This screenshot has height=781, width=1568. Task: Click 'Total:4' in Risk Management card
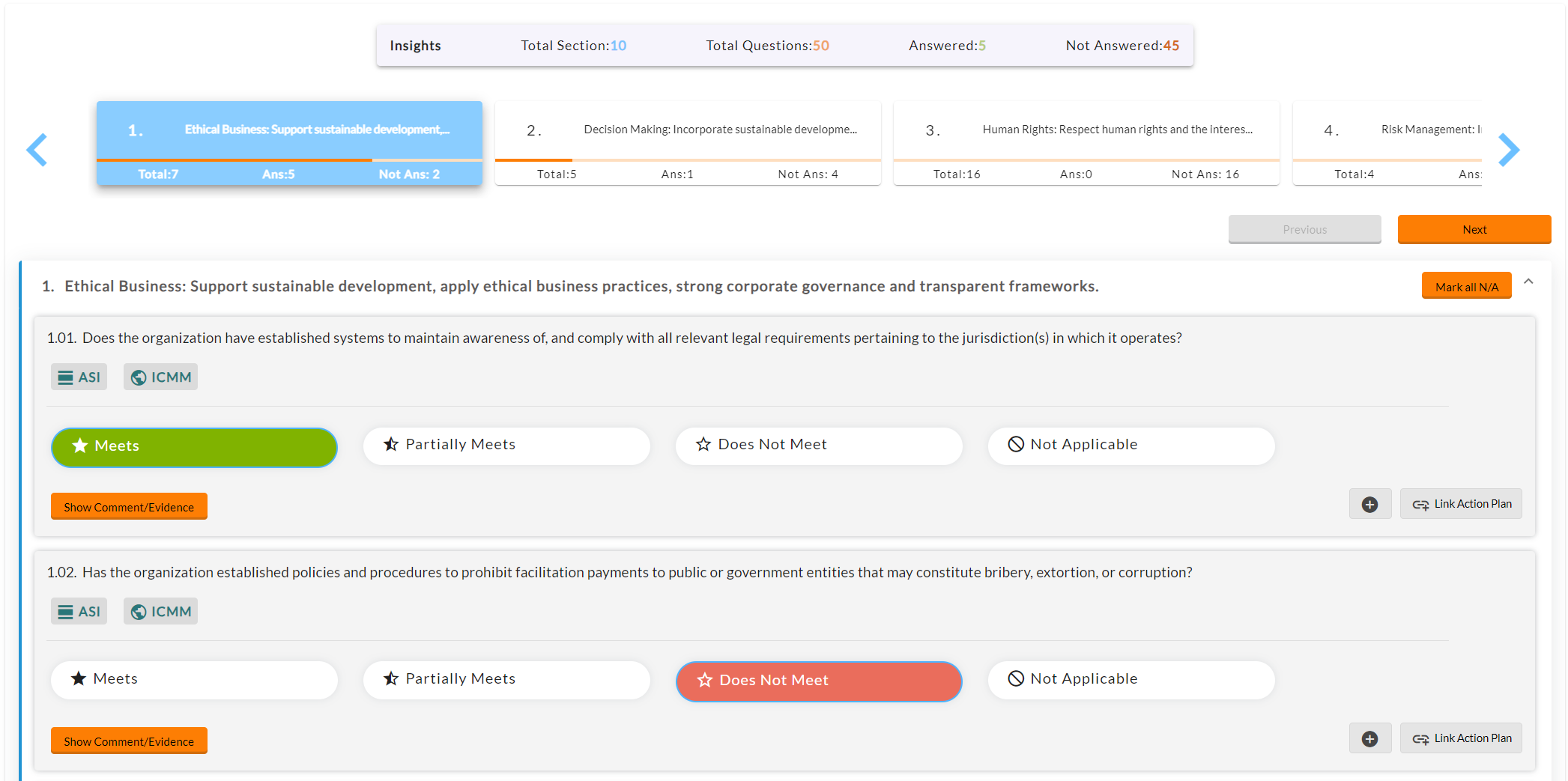click(1354, 174)
